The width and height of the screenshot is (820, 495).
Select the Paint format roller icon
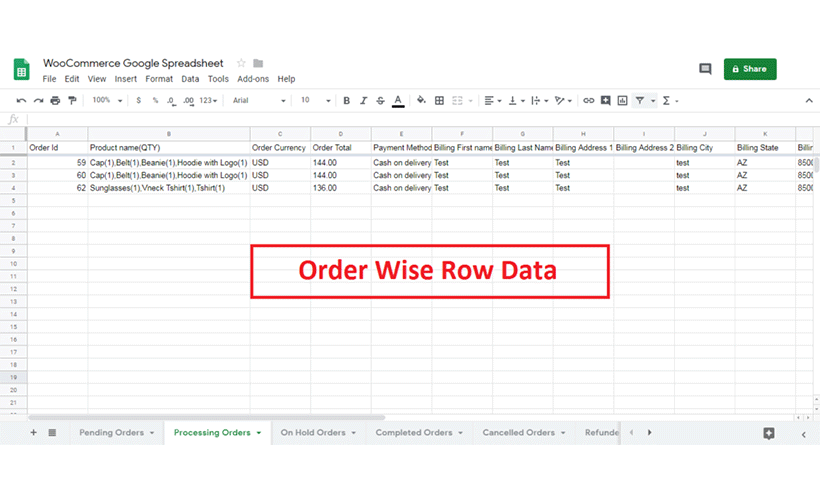click(x=72, y=100)
